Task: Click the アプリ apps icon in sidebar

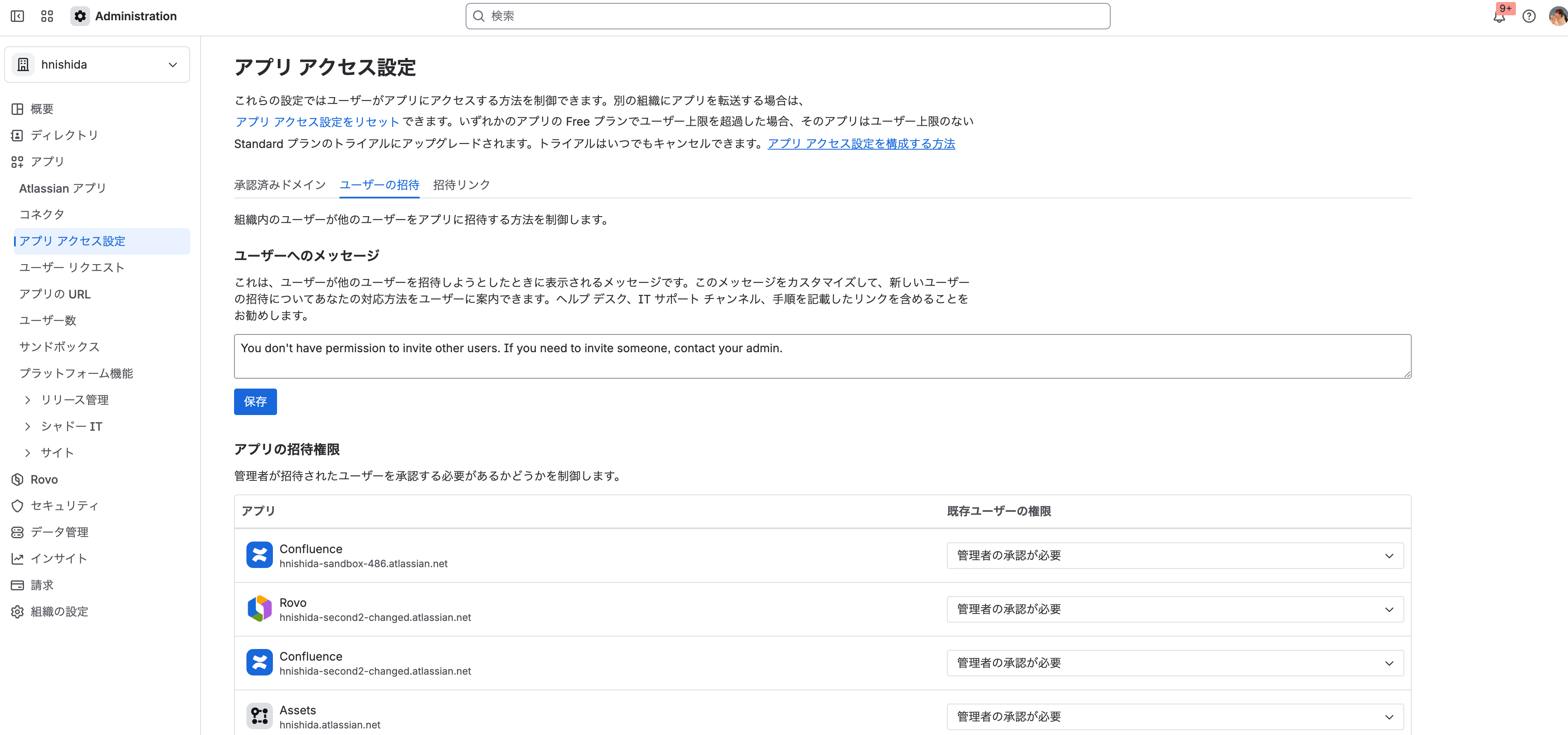Action: [17, 162]
